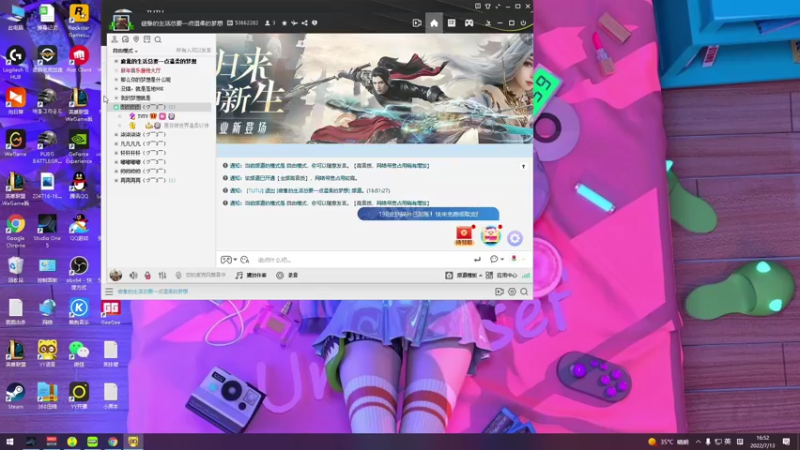Screen dimensions: 800x450
Task: Click my avatar in the bottom control bar
Action: (116, 275)
